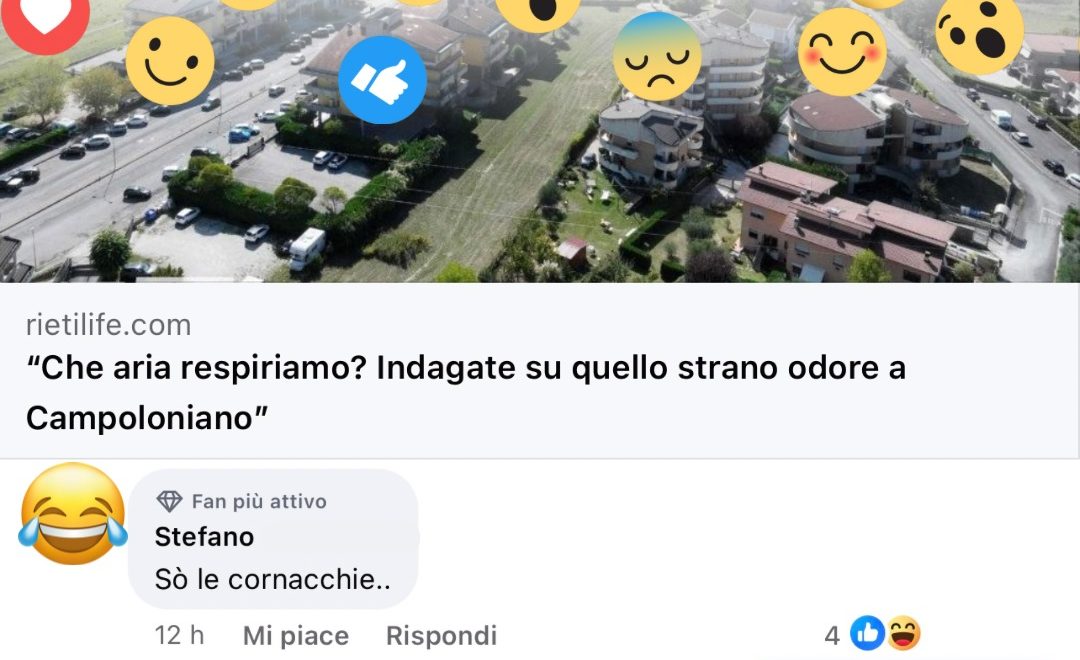1080x660 pixels.
Task: Click the diamond top fan badge icon
Action: point(169,501)
